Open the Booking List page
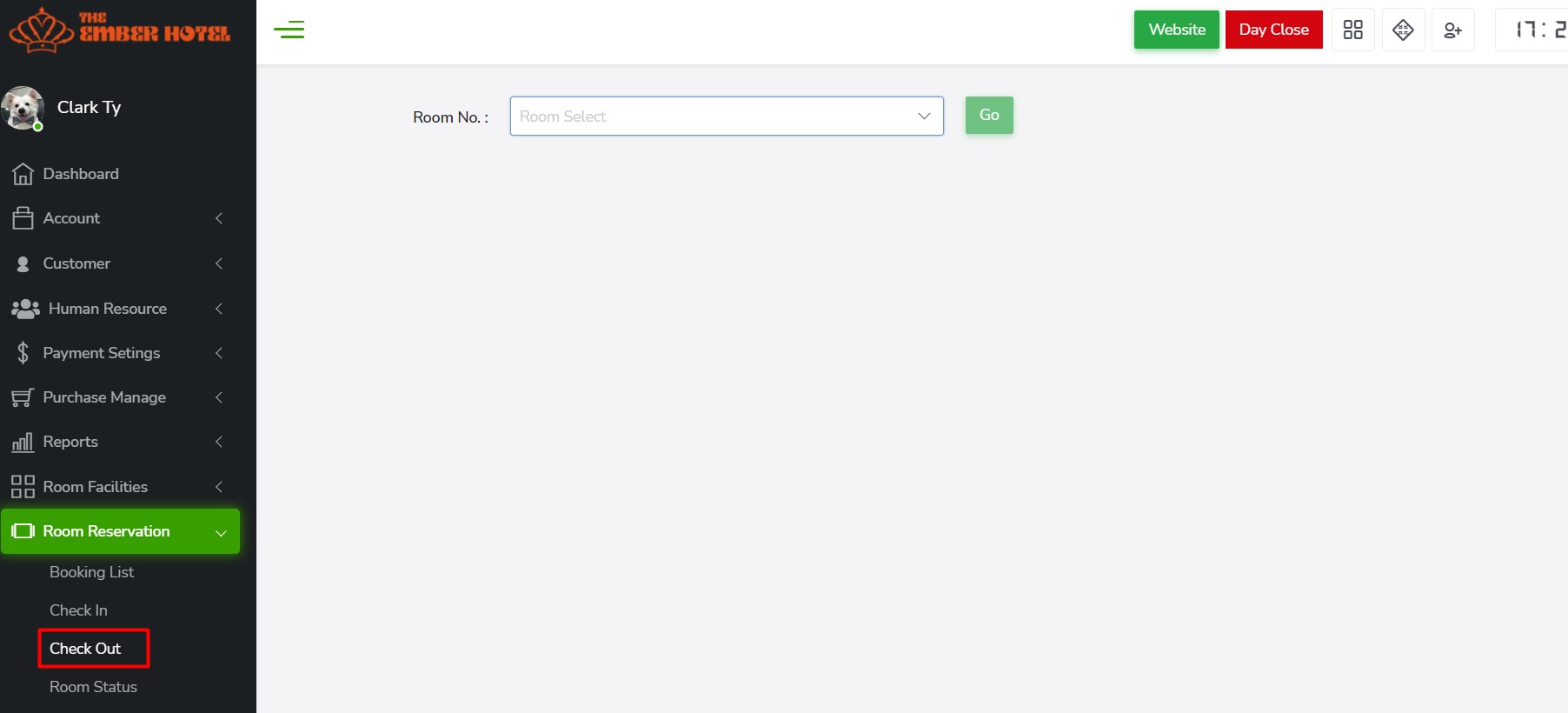 pos(91,572)
